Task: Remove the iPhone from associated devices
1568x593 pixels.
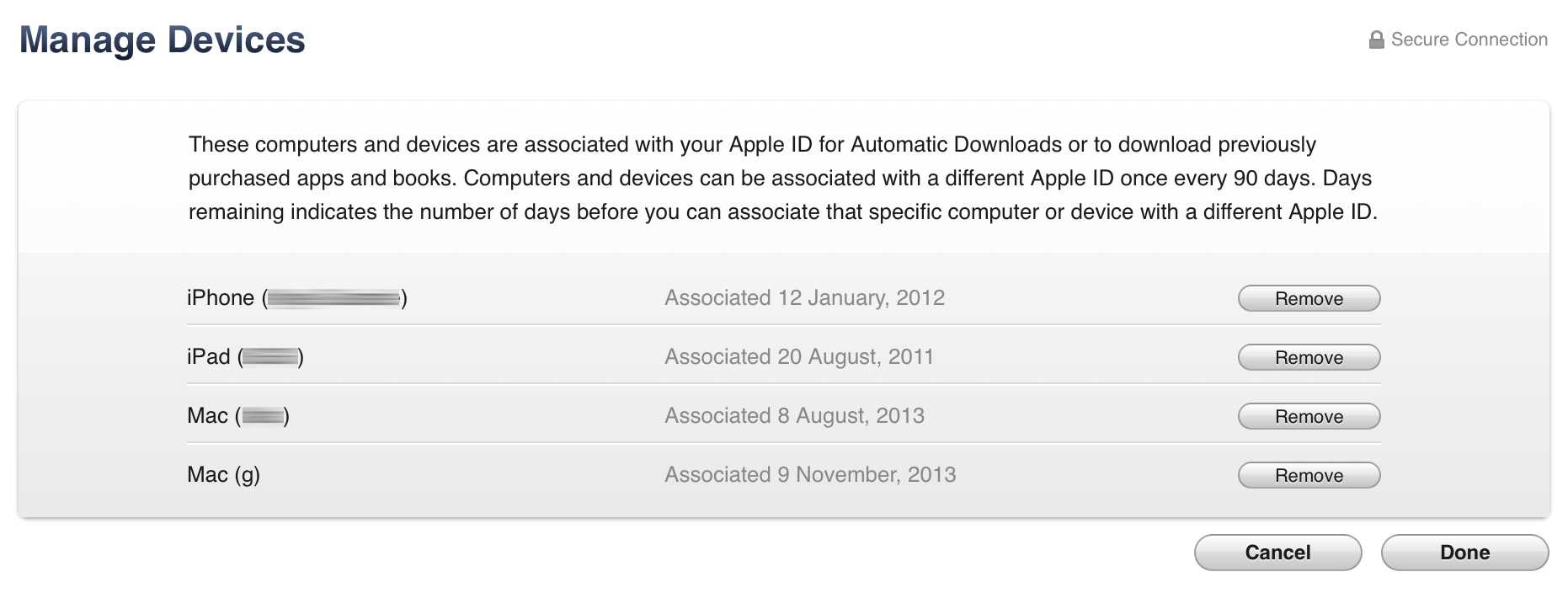Action: pyautogui.click(x=1308, y=298)
